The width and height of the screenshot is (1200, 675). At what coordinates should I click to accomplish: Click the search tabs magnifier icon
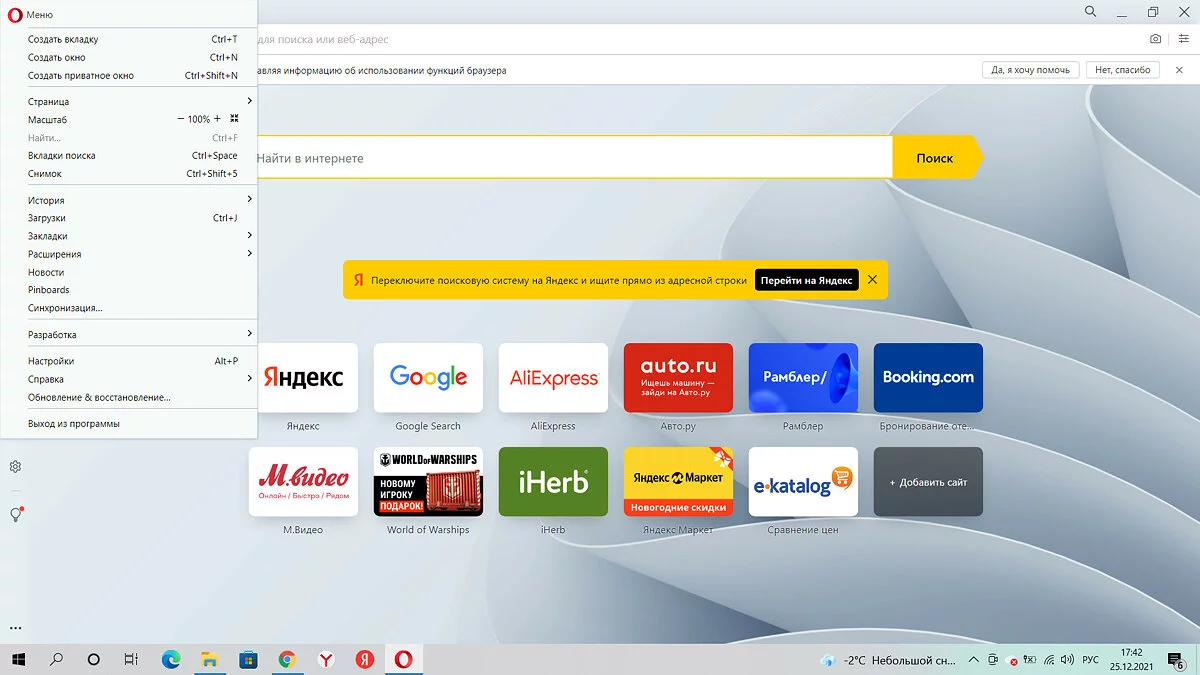tap(1090, 12)
